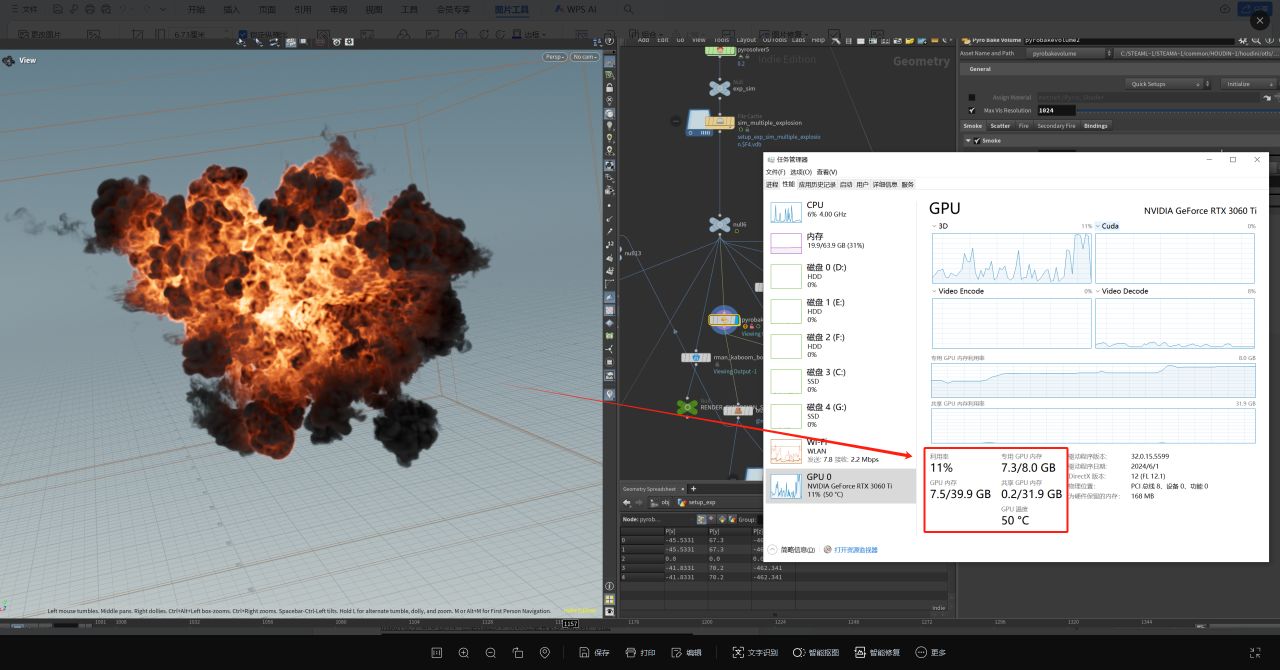Open 文字识别 text recognition tool
The width and height of the screenshot is (1280, 670).
(754, 652)
